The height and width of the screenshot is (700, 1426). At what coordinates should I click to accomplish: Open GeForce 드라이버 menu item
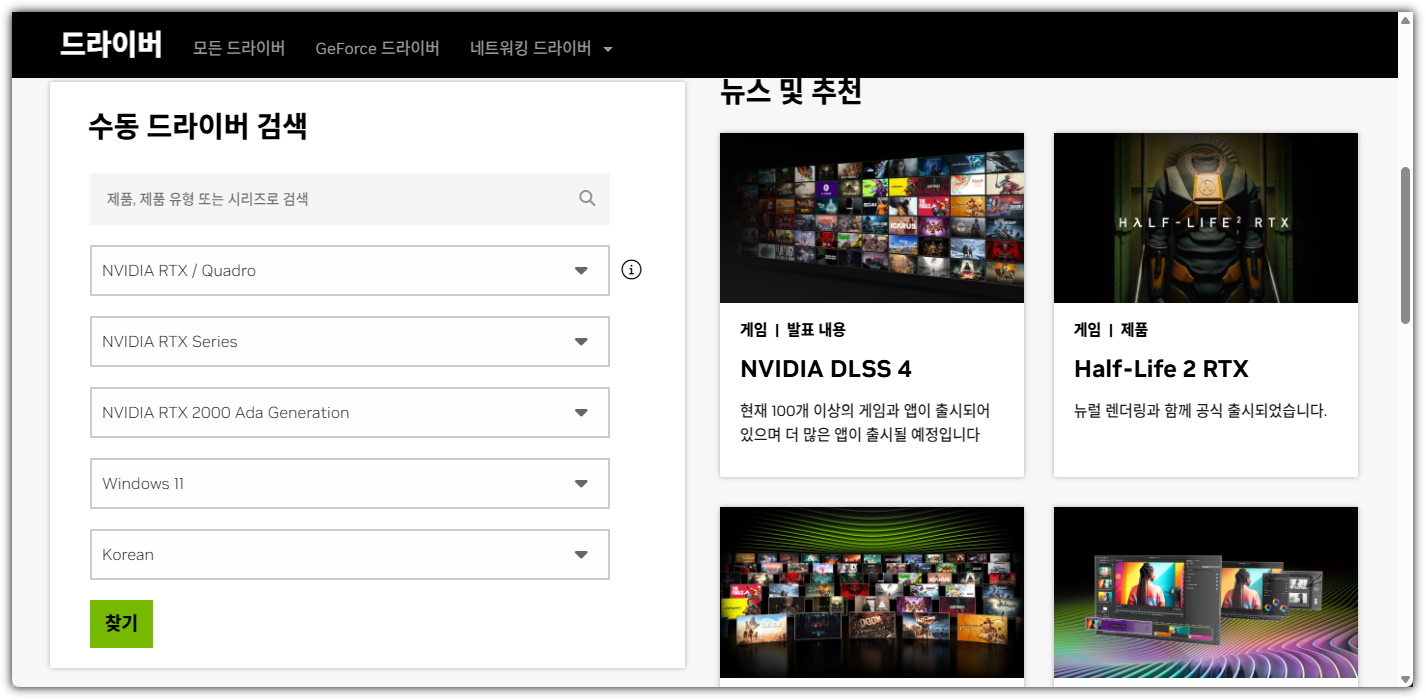pos(377,48)
